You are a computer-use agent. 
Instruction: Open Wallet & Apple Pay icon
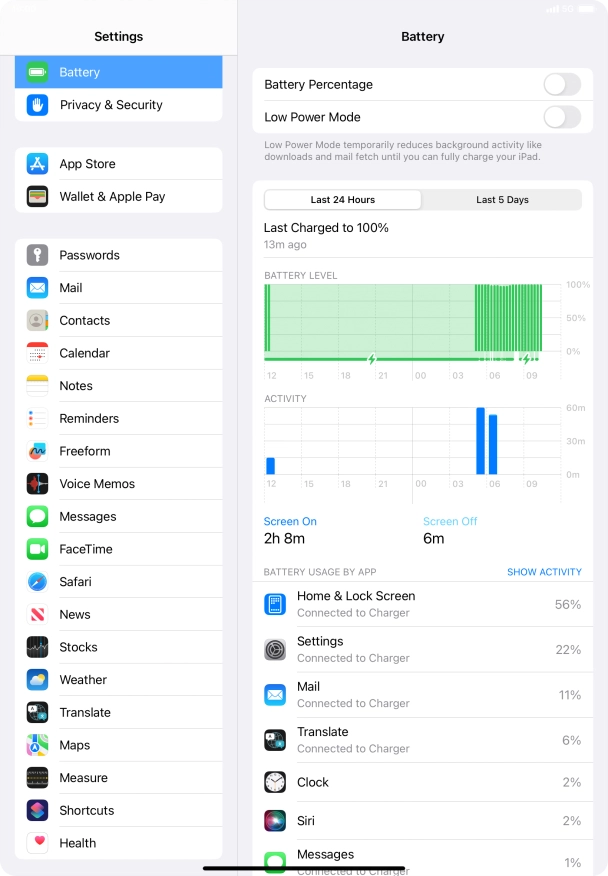tap(37, 196)
